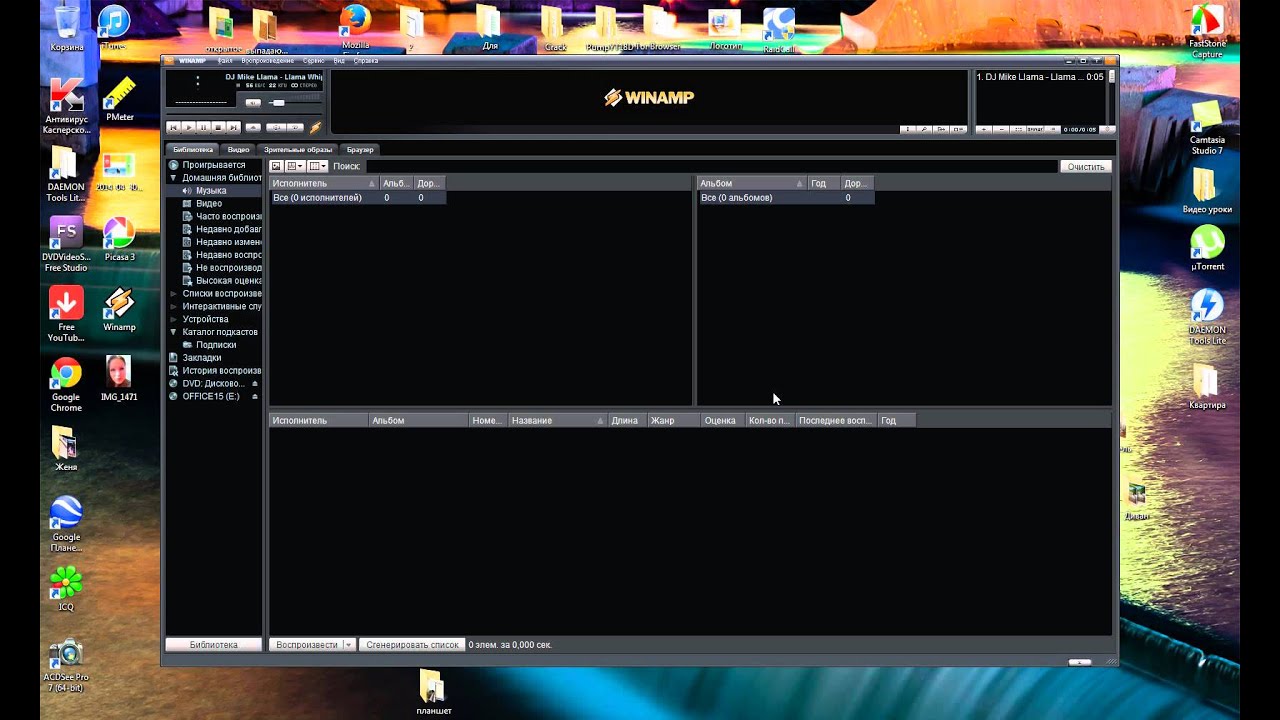Viewport: 1280px width, 720px height.
Task: Add files with playlist plus button
Action: click(x=984, y=129)
